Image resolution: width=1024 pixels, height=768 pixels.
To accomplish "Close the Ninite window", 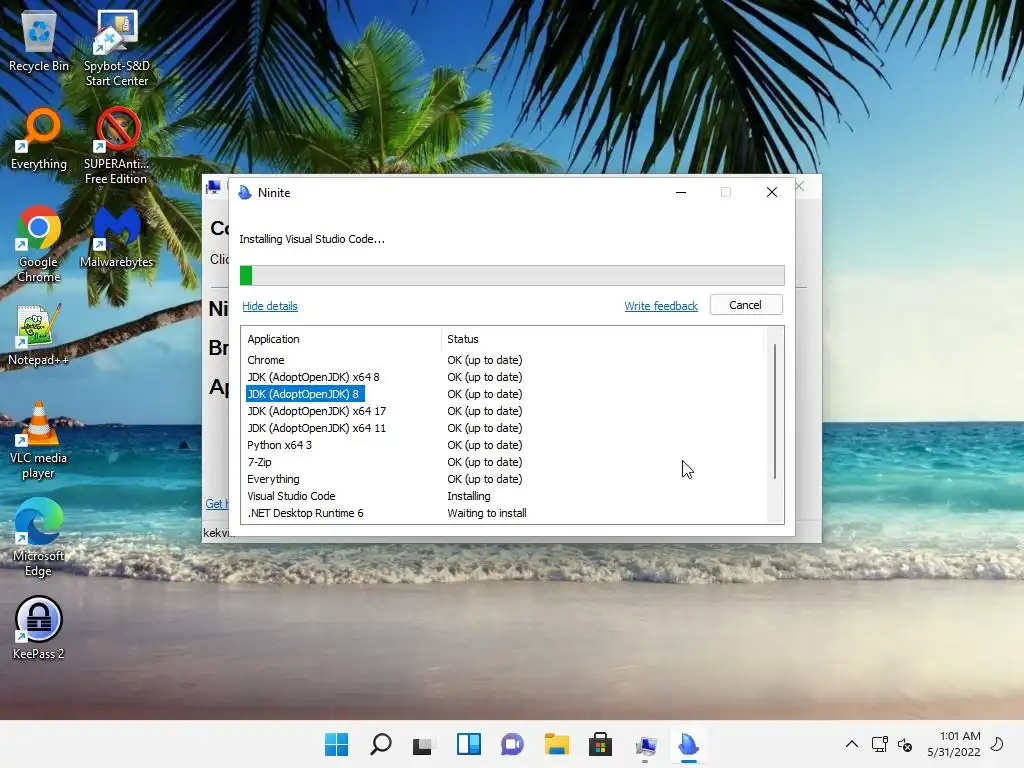I will pos(772,193).
